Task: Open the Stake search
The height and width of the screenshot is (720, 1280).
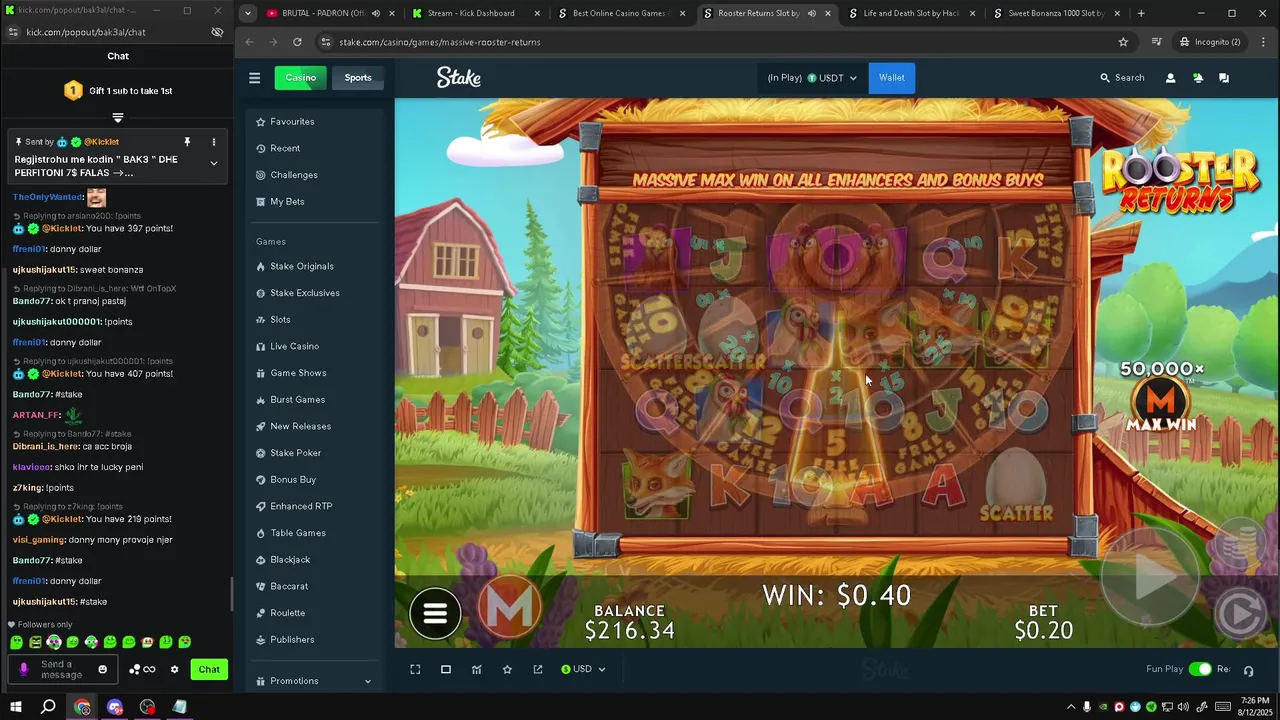Action: click(x=1122, y=78)
